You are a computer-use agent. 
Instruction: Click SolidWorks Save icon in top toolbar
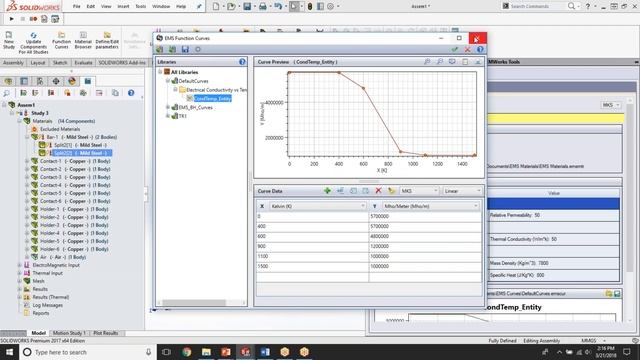tap(247, 6)
